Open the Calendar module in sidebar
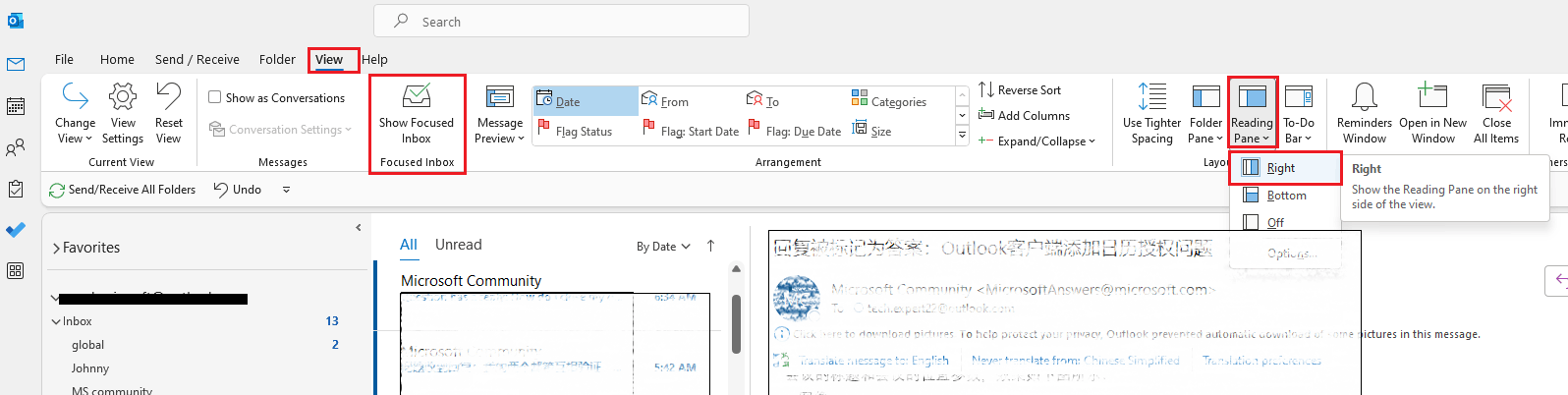Viewport: 1568px width, 395px height. pos(16,106)
